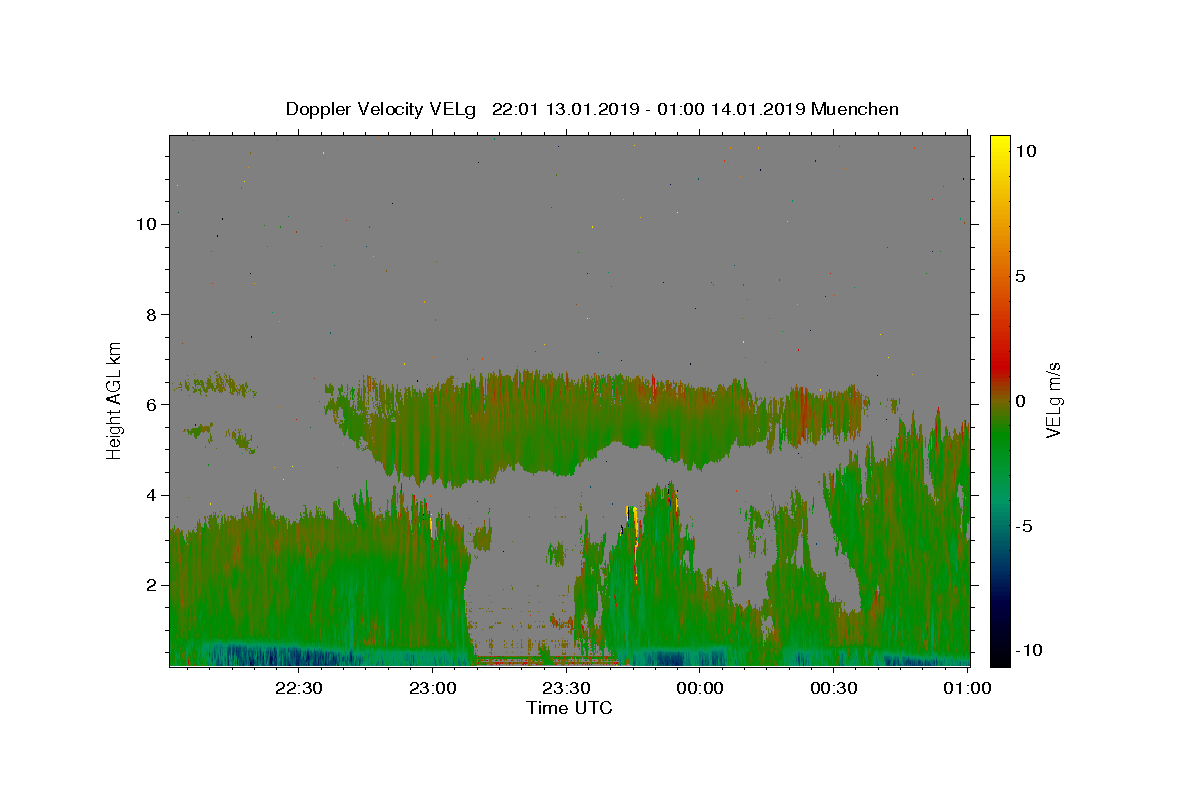The image size is (1200, 800).
Task: Click the plot title 'Doppler Velocity VELg'
Action: (382, 109)
